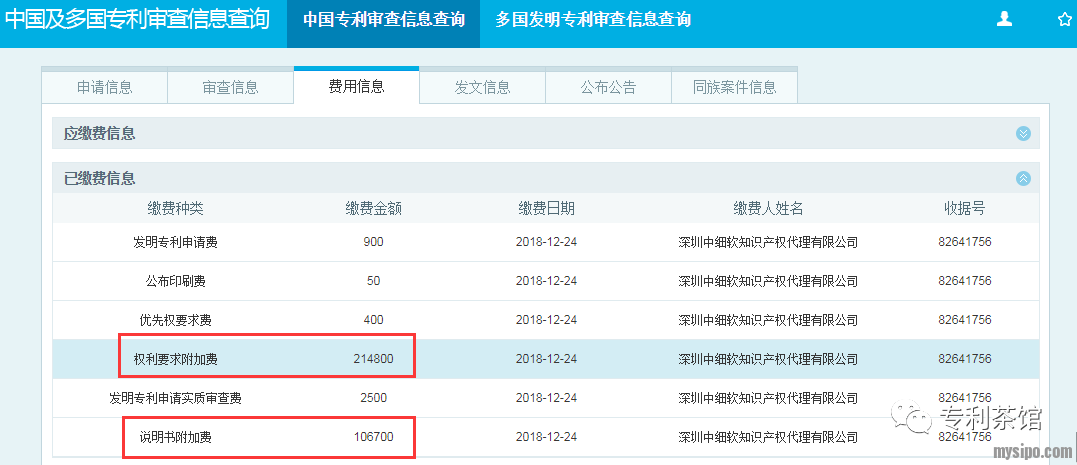Click the 214800 amount cell
The height and width of the screenshot is (465, 1077).
click(373, 359)
